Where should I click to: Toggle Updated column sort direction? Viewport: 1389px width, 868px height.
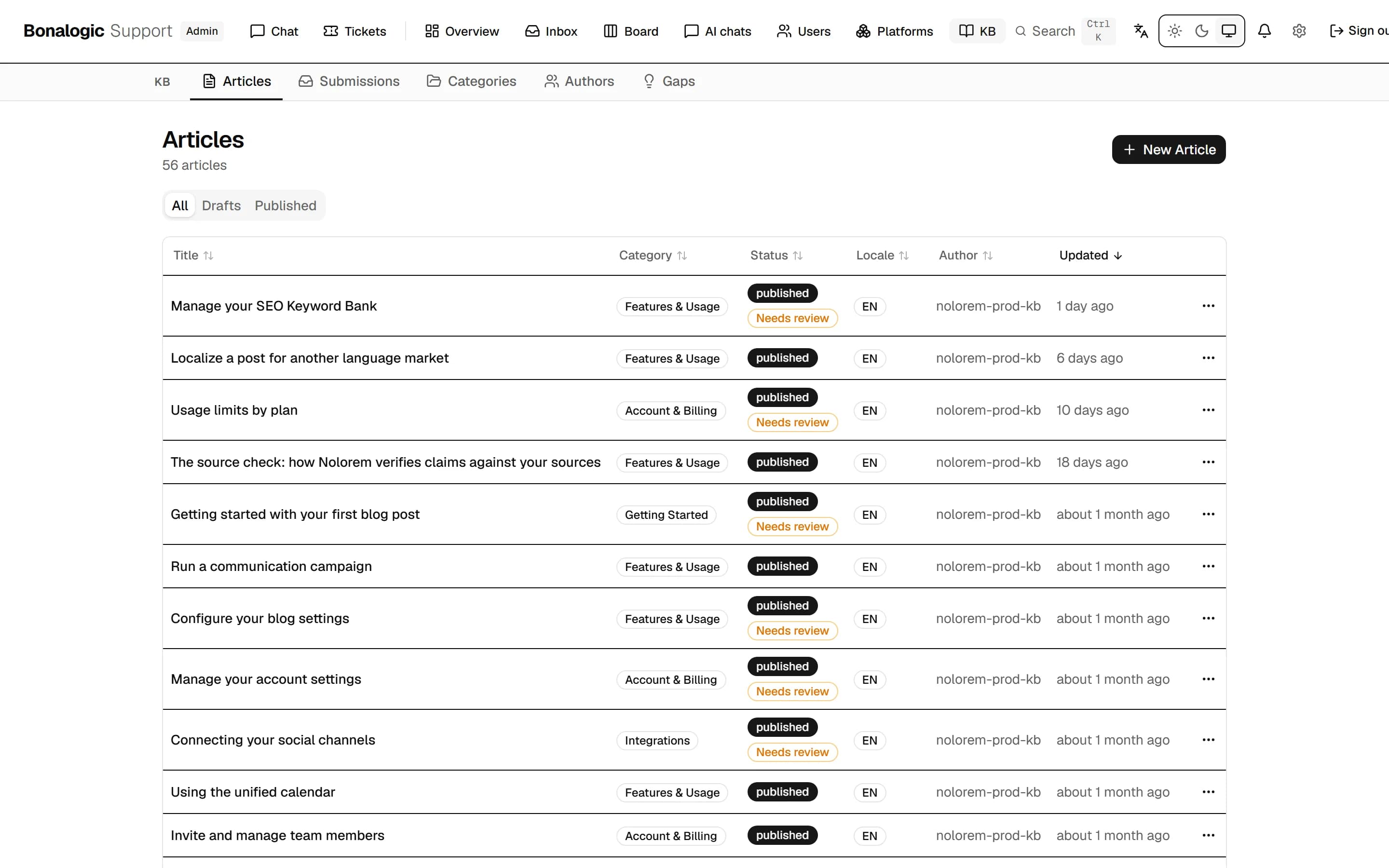(1090, 256)
